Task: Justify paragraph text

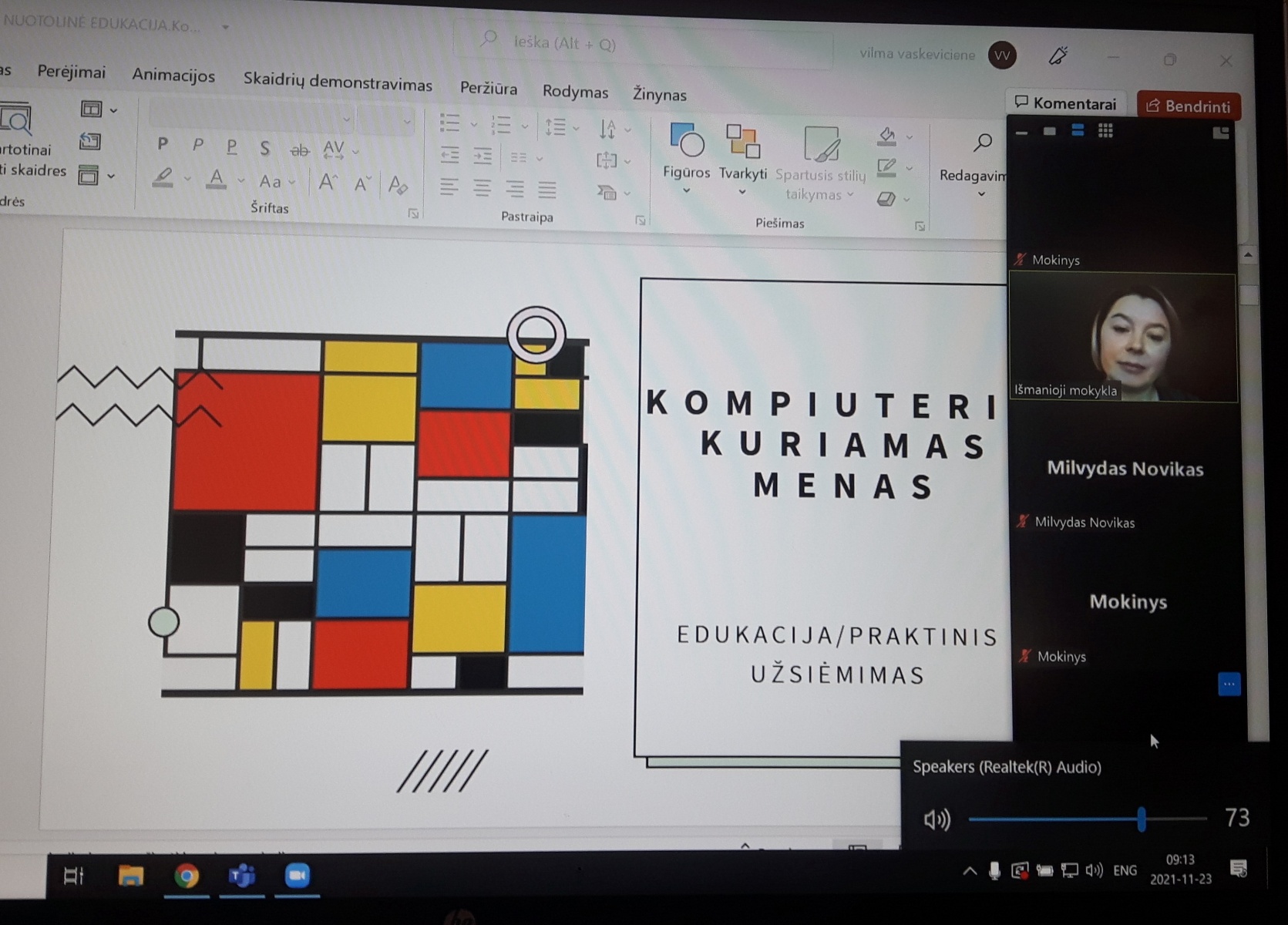Action: click(546, 189)
